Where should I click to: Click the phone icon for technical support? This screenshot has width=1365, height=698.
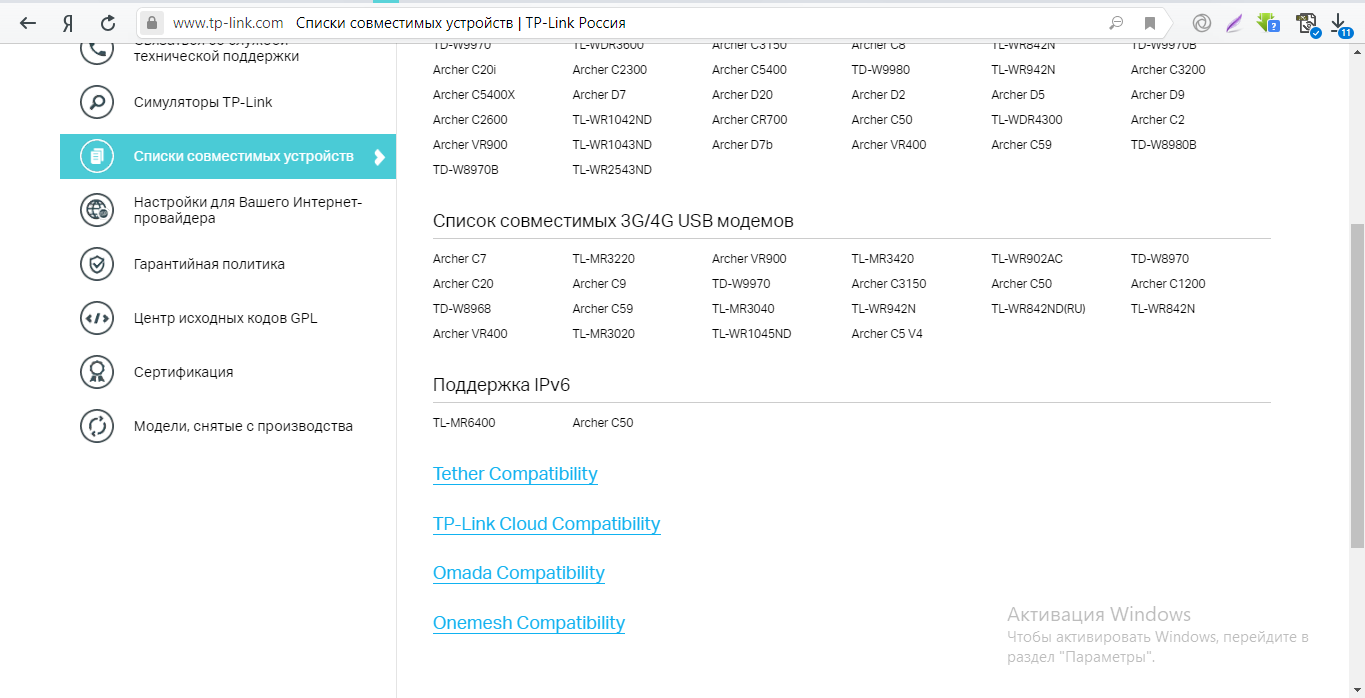coord(97,50)
